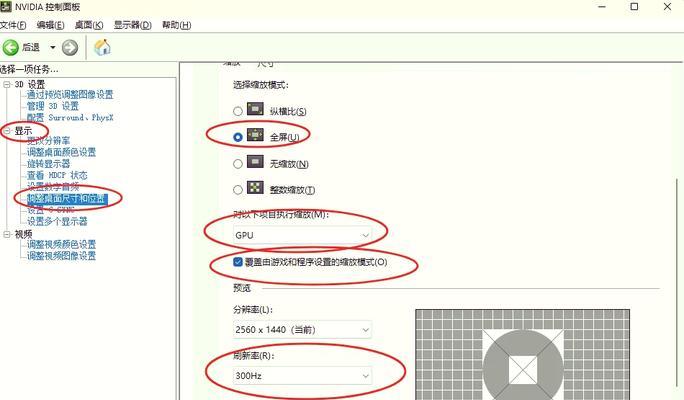The height and width of the screenshot is (400, 684).
Task: Open 管理 3D 设置 link
Action: point(53,106)
